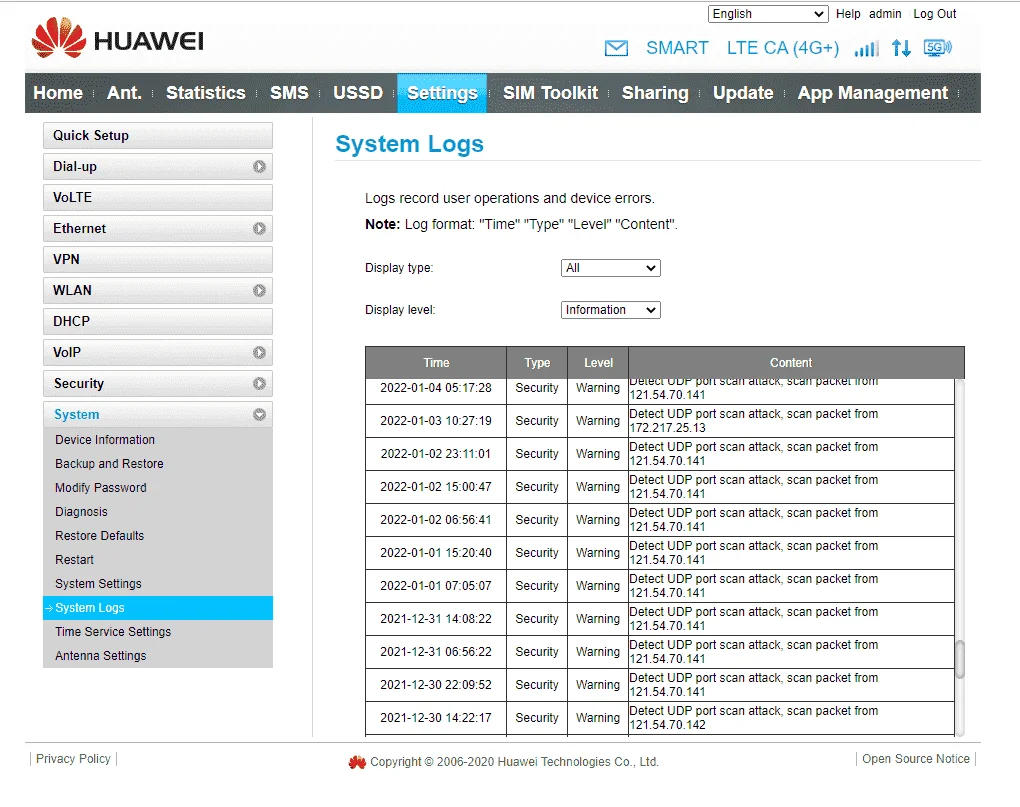Image resolution: width=1020 pixels, height=807 pixels.
Task: Open the SMS tab
Action: point(289,92)
